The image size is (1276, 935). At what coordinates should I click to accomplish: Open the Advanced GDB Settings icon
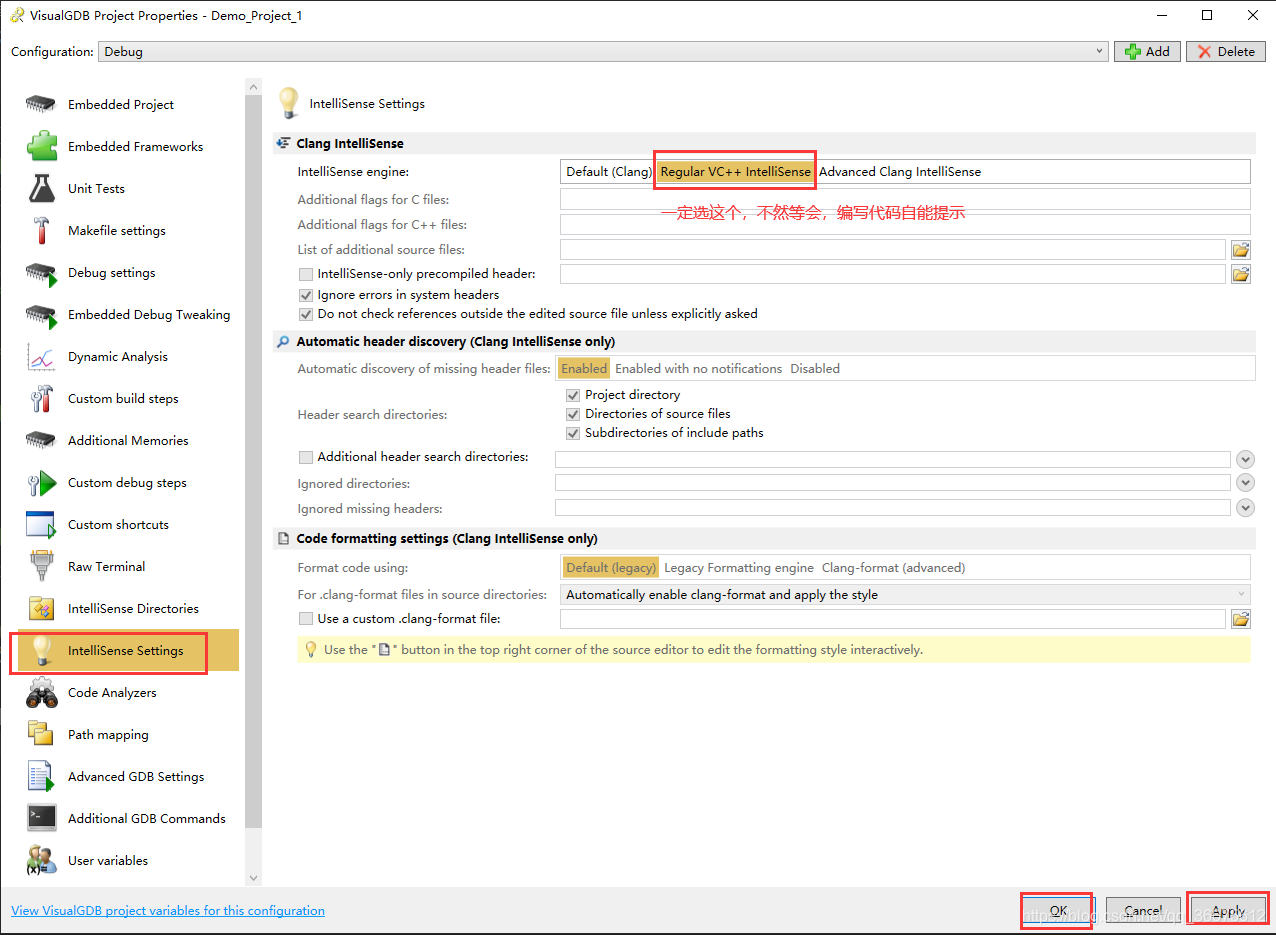pos(41,776)
